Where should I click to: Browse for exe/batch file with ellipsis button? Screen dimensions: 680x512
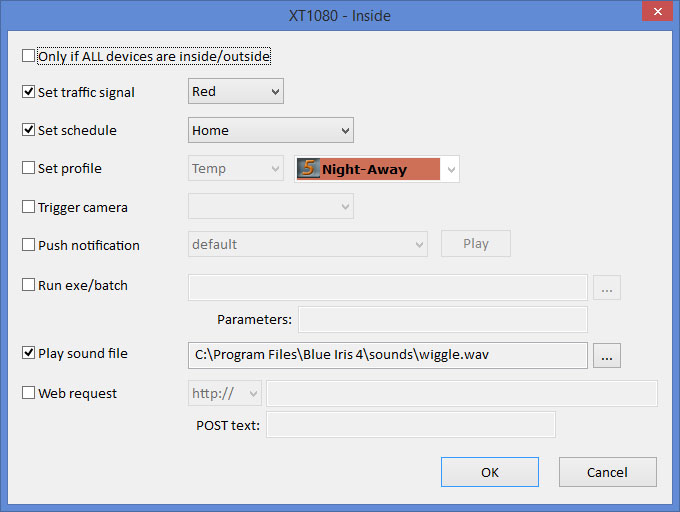(607, 287)
